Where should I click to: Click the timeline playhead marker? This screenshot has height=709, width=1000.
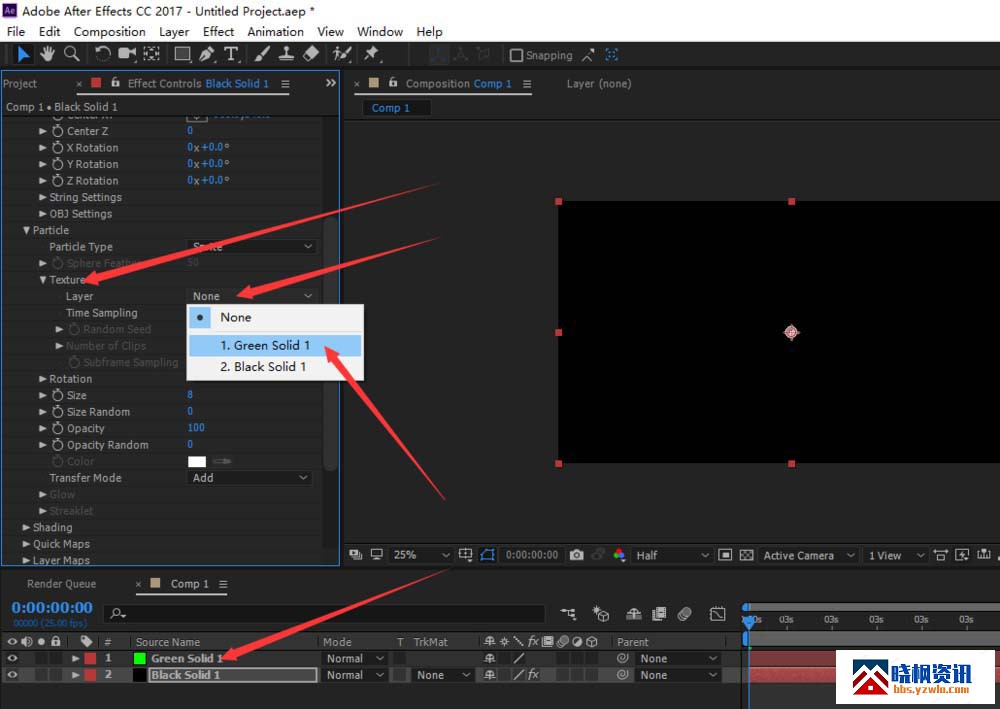point(749,620)
